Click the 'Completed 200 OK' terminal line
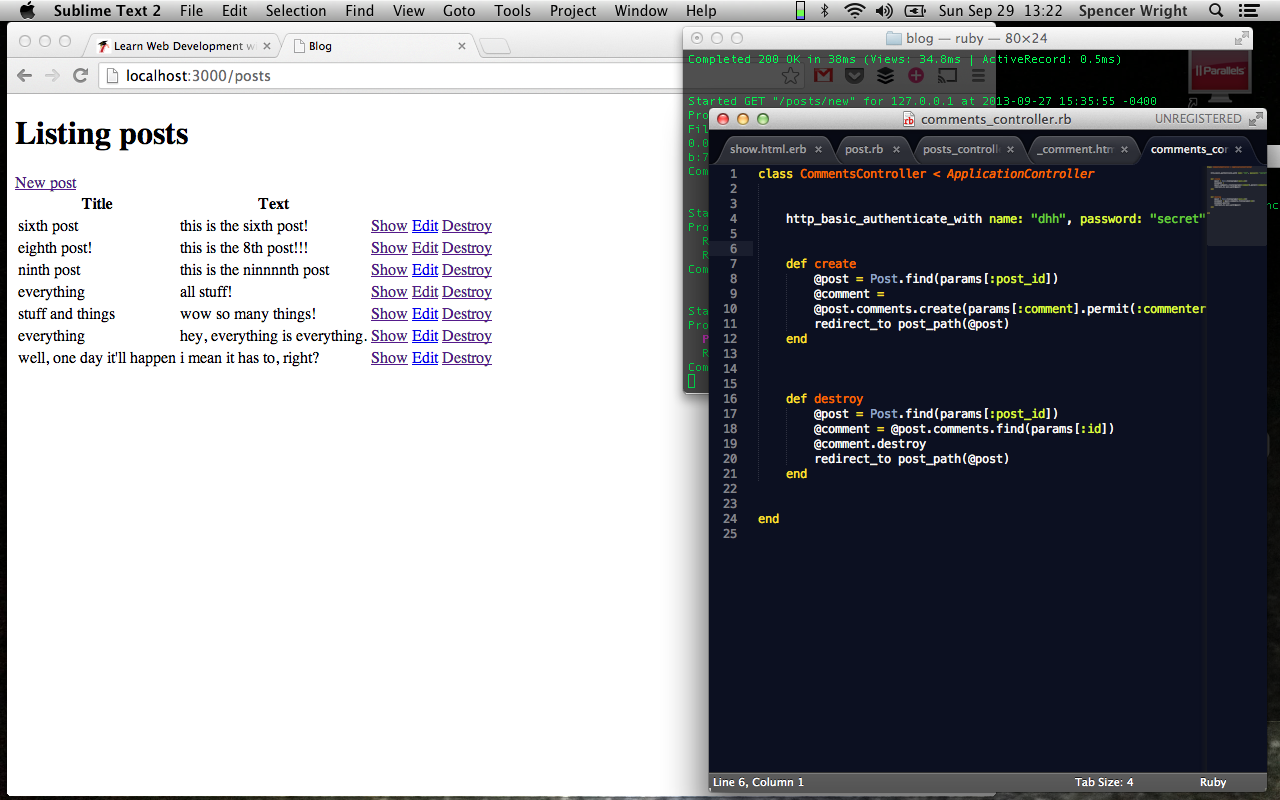Viewport: 1280px width, 800px height. [x=905, y=60]
